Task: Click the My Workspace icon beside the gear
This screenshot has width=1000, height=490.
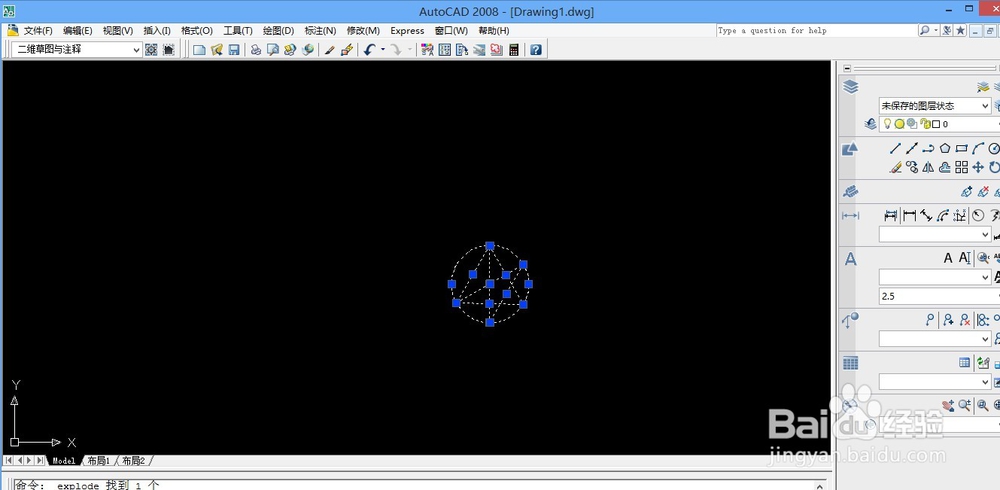Action: (x=168, y=50)
